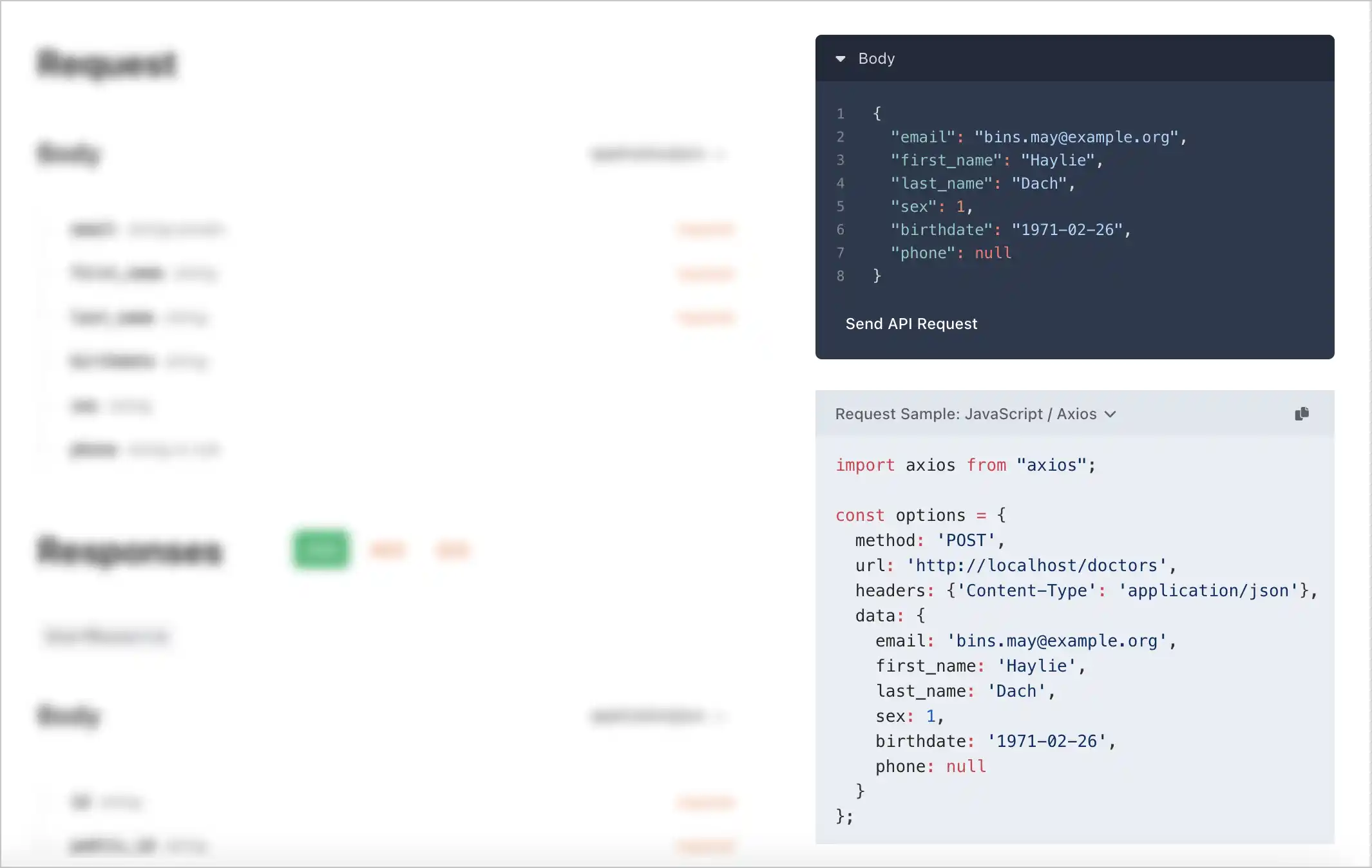Collapse the Body panel using its chevron icon

pyautogui.click(x=842, y=59)
